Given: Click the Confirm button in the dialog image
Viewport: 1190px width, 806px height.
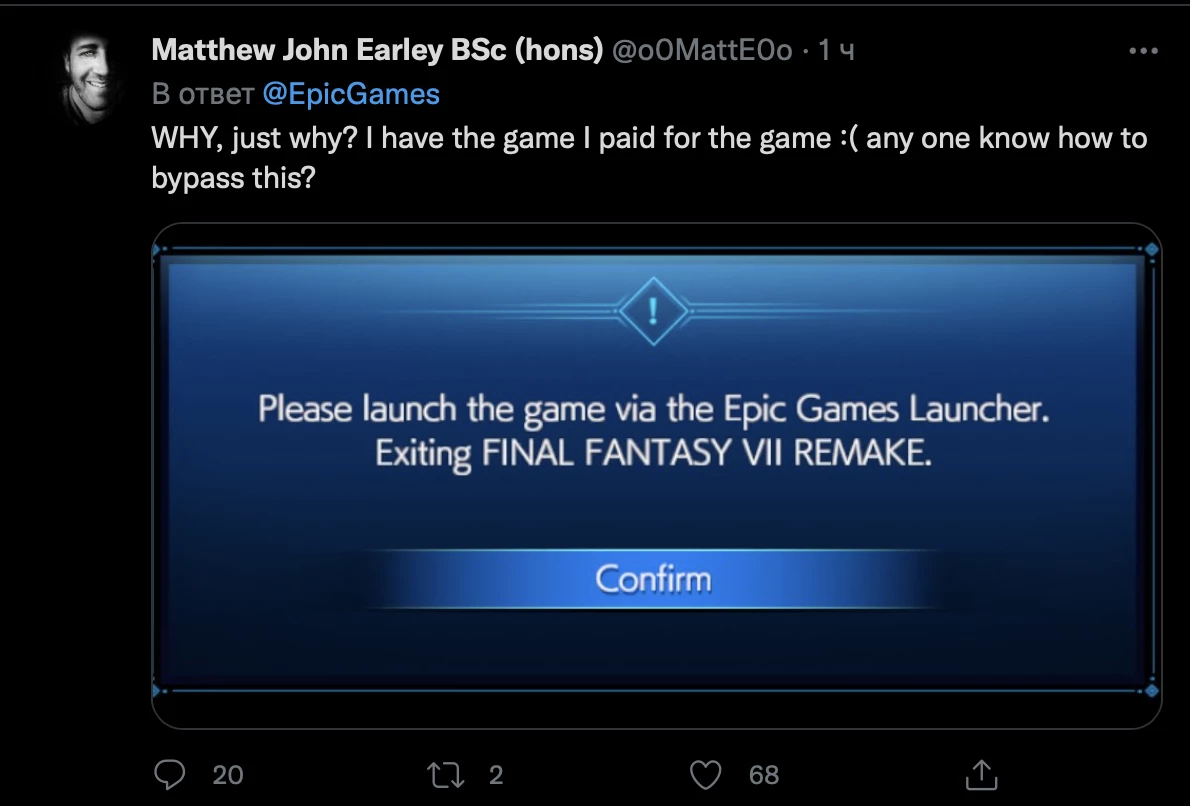Looking at the screenshot, I should (653, 579).
